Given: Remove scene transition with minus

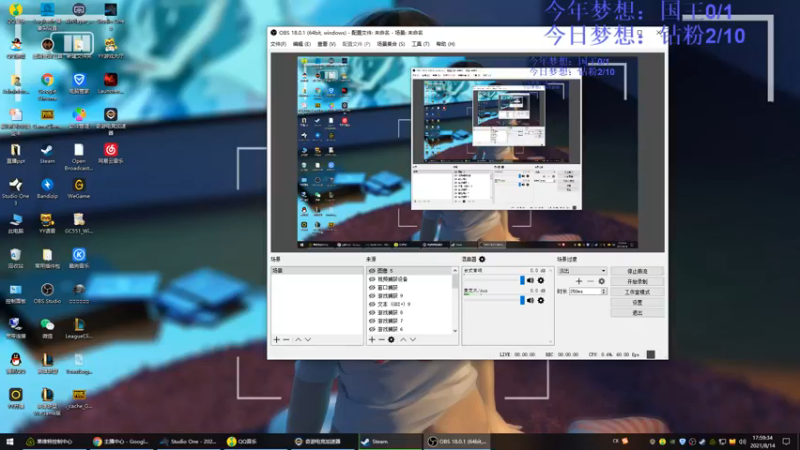Looking at the screenshot, I should [590, 281].
